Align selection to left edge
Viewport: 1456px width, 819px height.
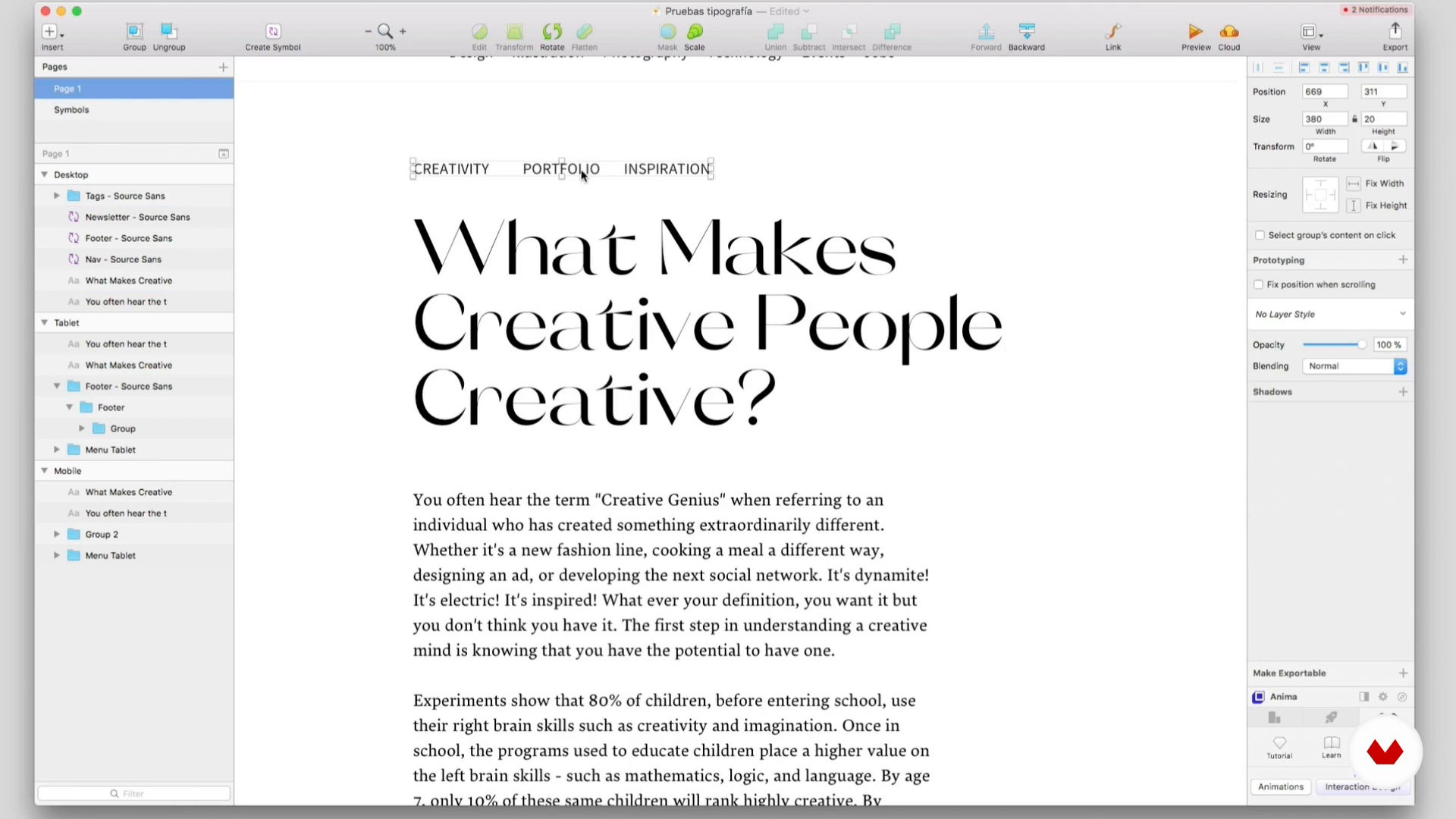1304,67
